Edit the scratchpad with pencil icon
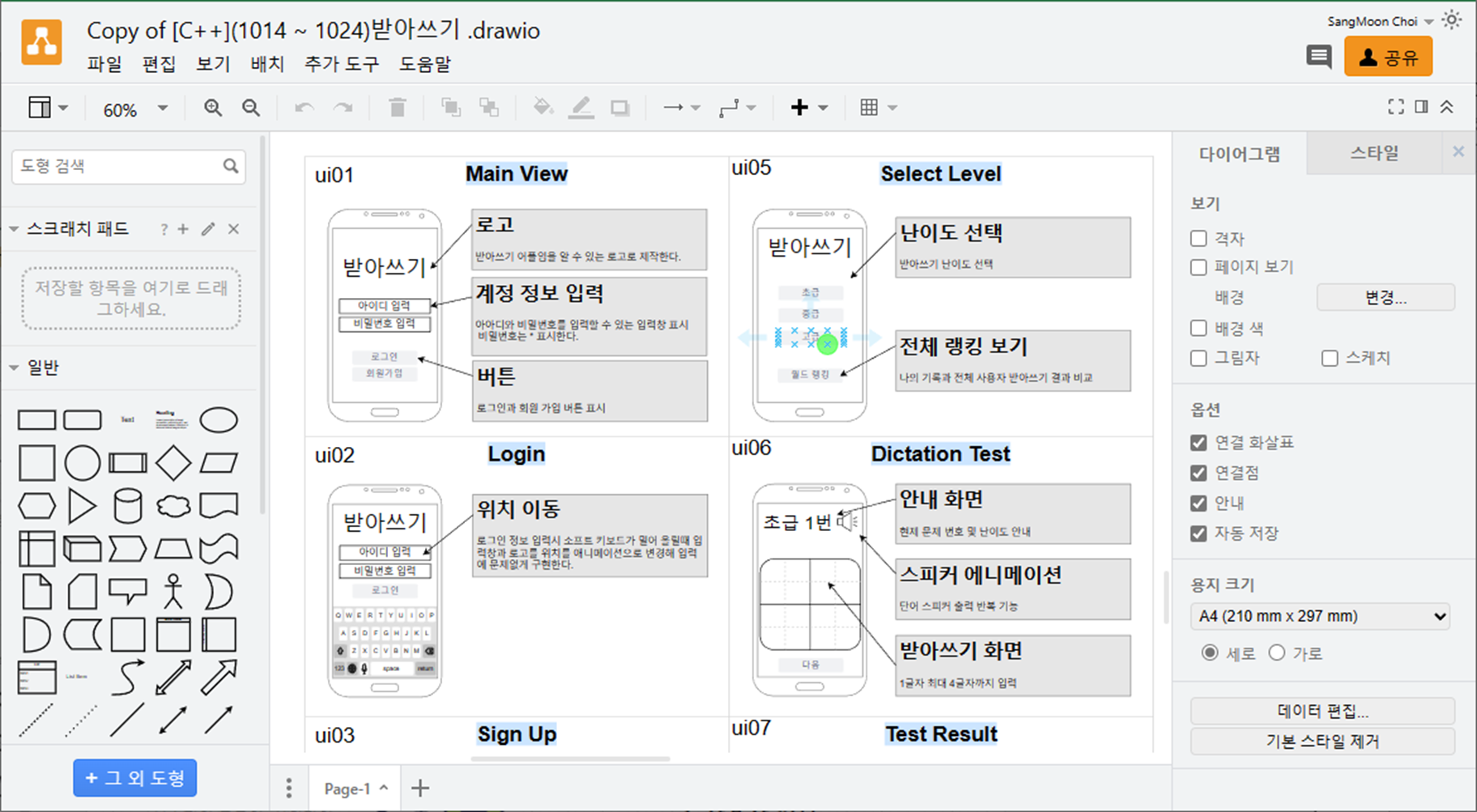Viewport: 1477px width, 812px height. (208, 230)
